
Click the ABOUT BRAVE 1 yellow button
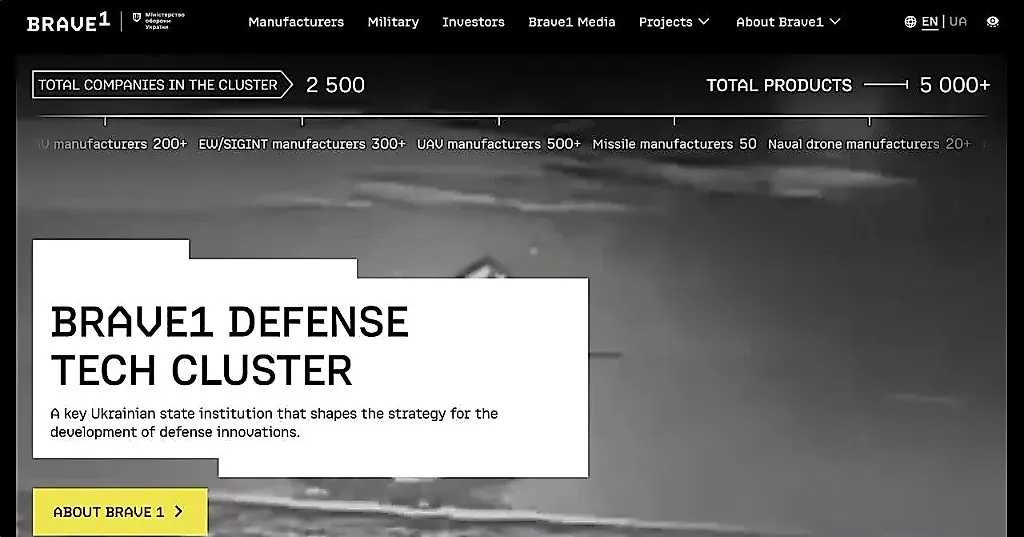tap(120, 512)
